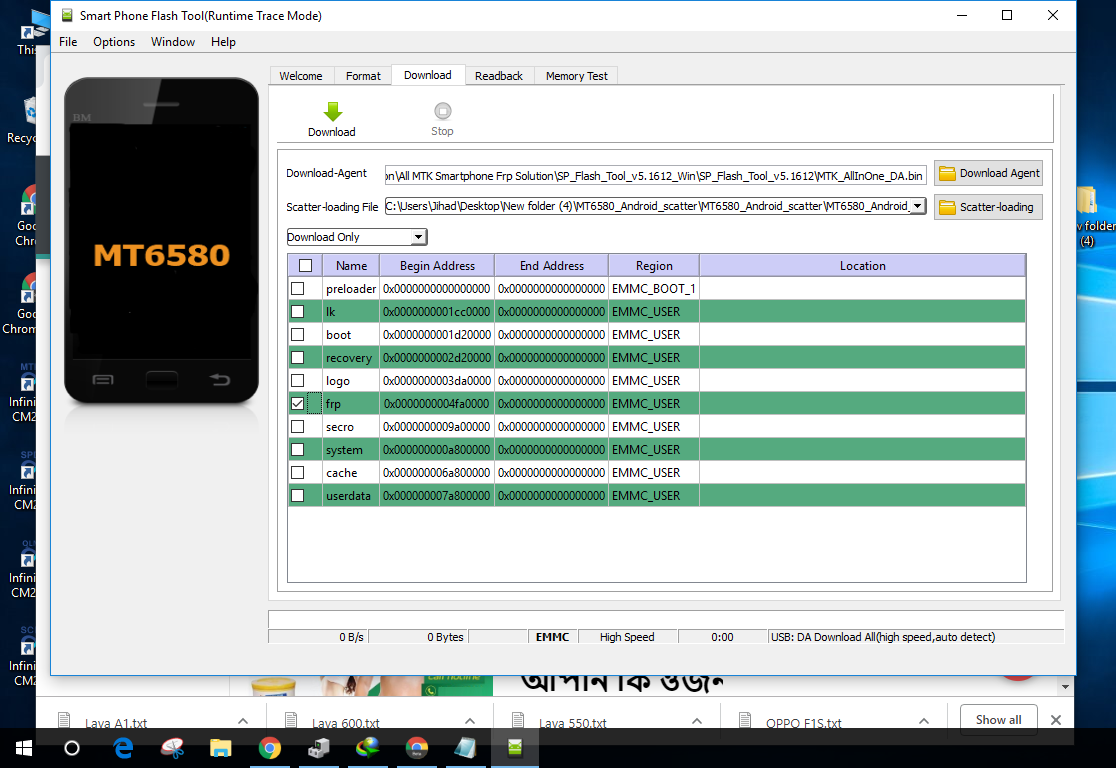
Task: Open File Explorer from the taskbar
Action: click(221, 748)
